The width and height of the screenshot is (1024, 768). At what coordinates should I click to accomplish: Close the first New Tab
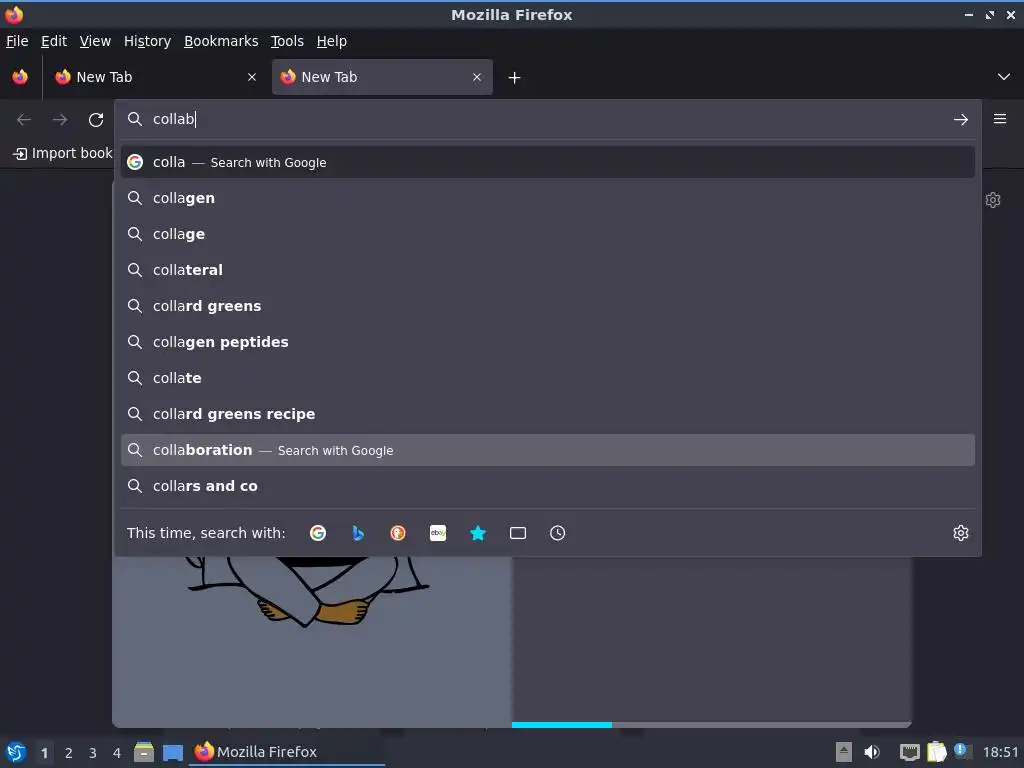(x=252, y=77)
